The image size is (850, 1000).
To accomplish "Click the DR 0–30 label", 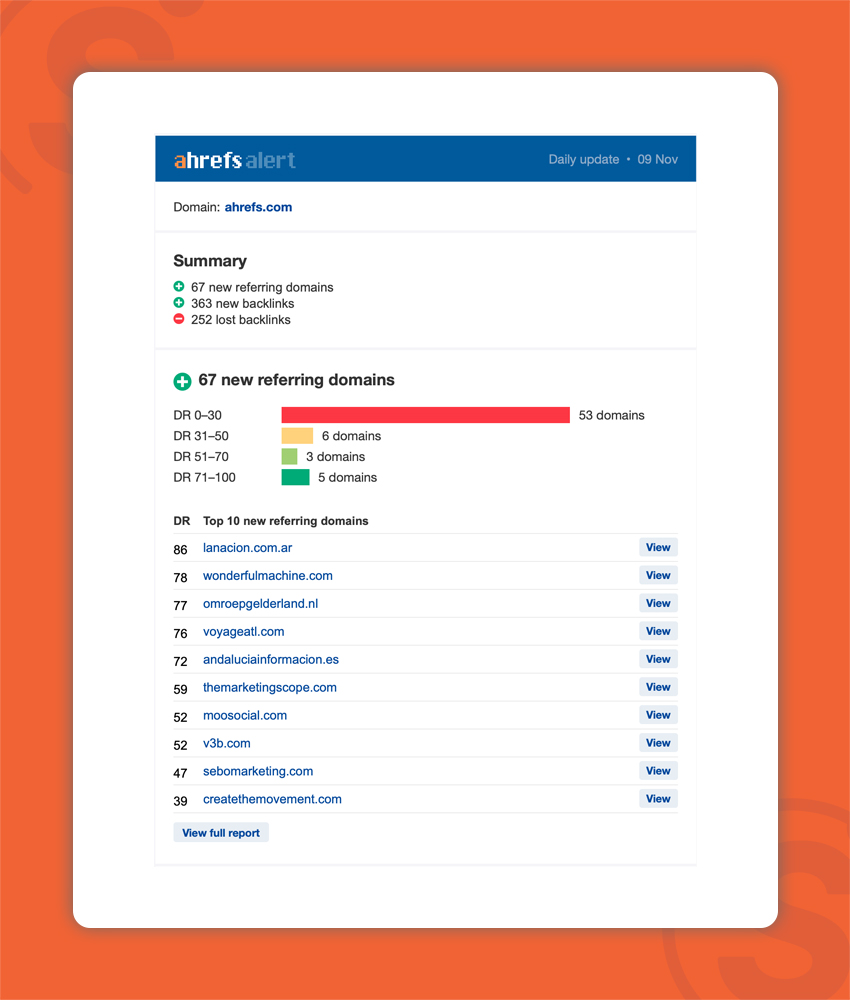I will pos(198,415).
